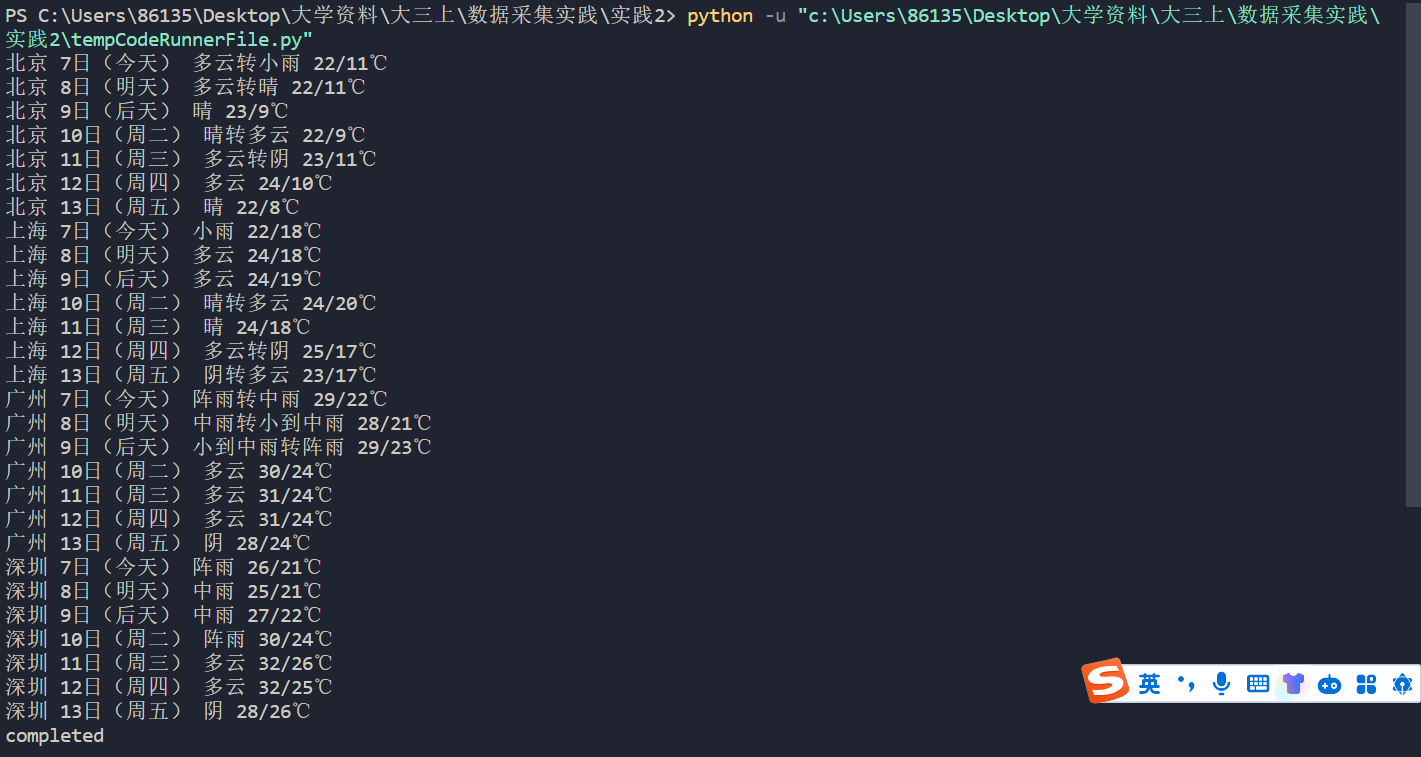Image resolution: width=1421 pixels, height=757 pixels.
Task: Open the Sogou input method logo menu
Action: tap(1106, 681)
